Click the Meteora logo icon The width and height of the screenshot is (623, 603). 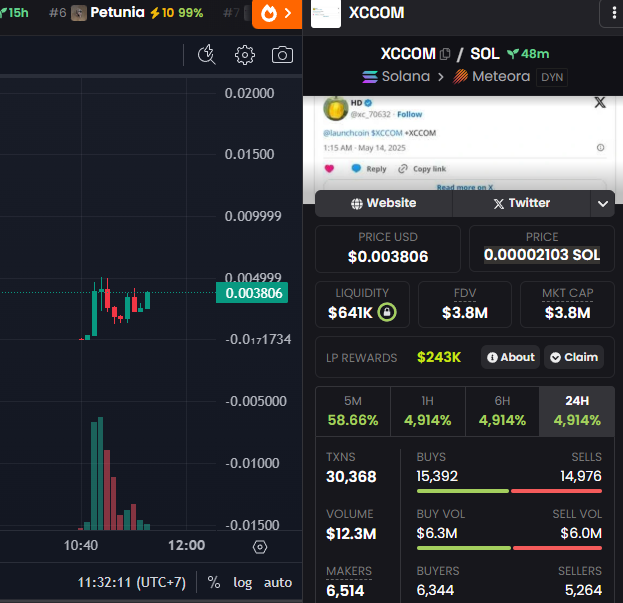coord(460,76)
